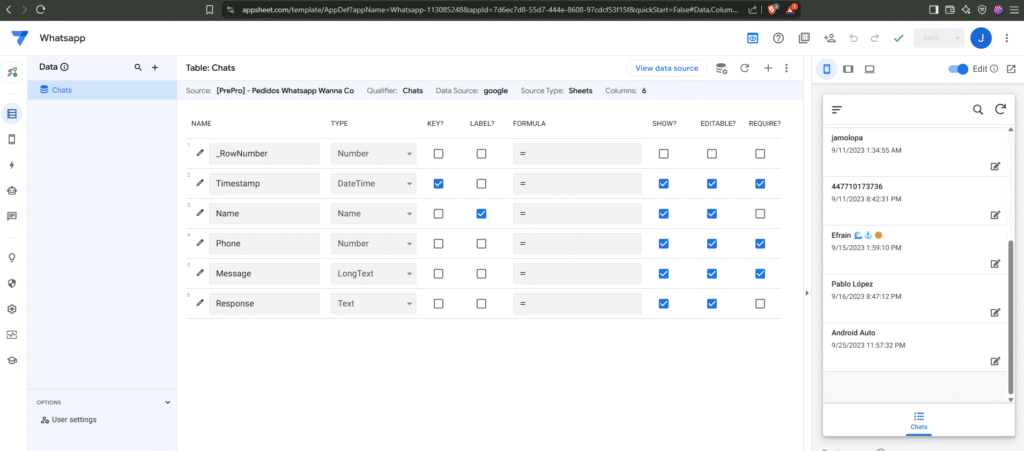Open the Chat apps section icon
This screenshot has height=451, width=1024.
[12, 216]
